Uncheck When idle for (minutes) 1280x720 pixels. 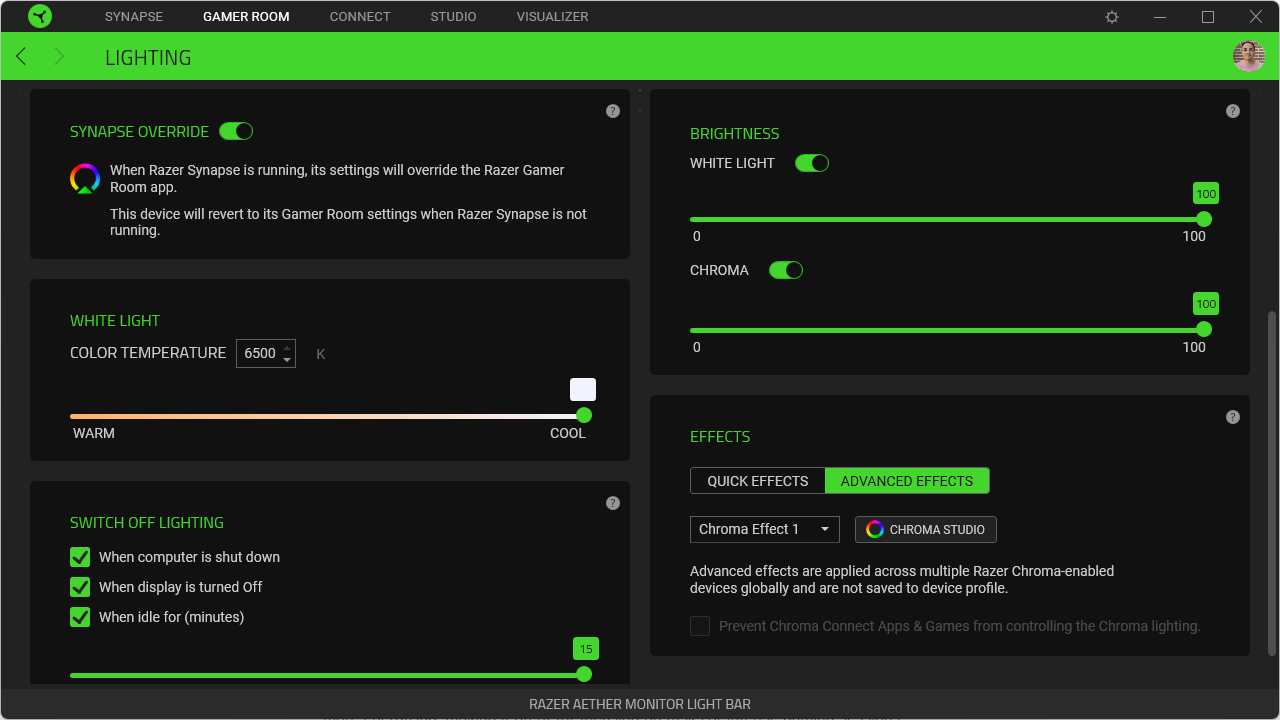click(x=80, y=617)
